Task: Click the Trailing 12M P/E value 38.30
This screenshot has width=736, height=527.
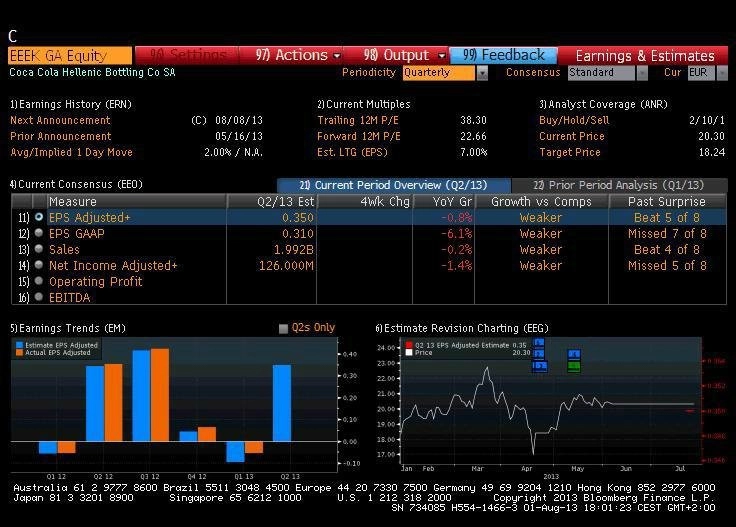Action: pos(473,120)
